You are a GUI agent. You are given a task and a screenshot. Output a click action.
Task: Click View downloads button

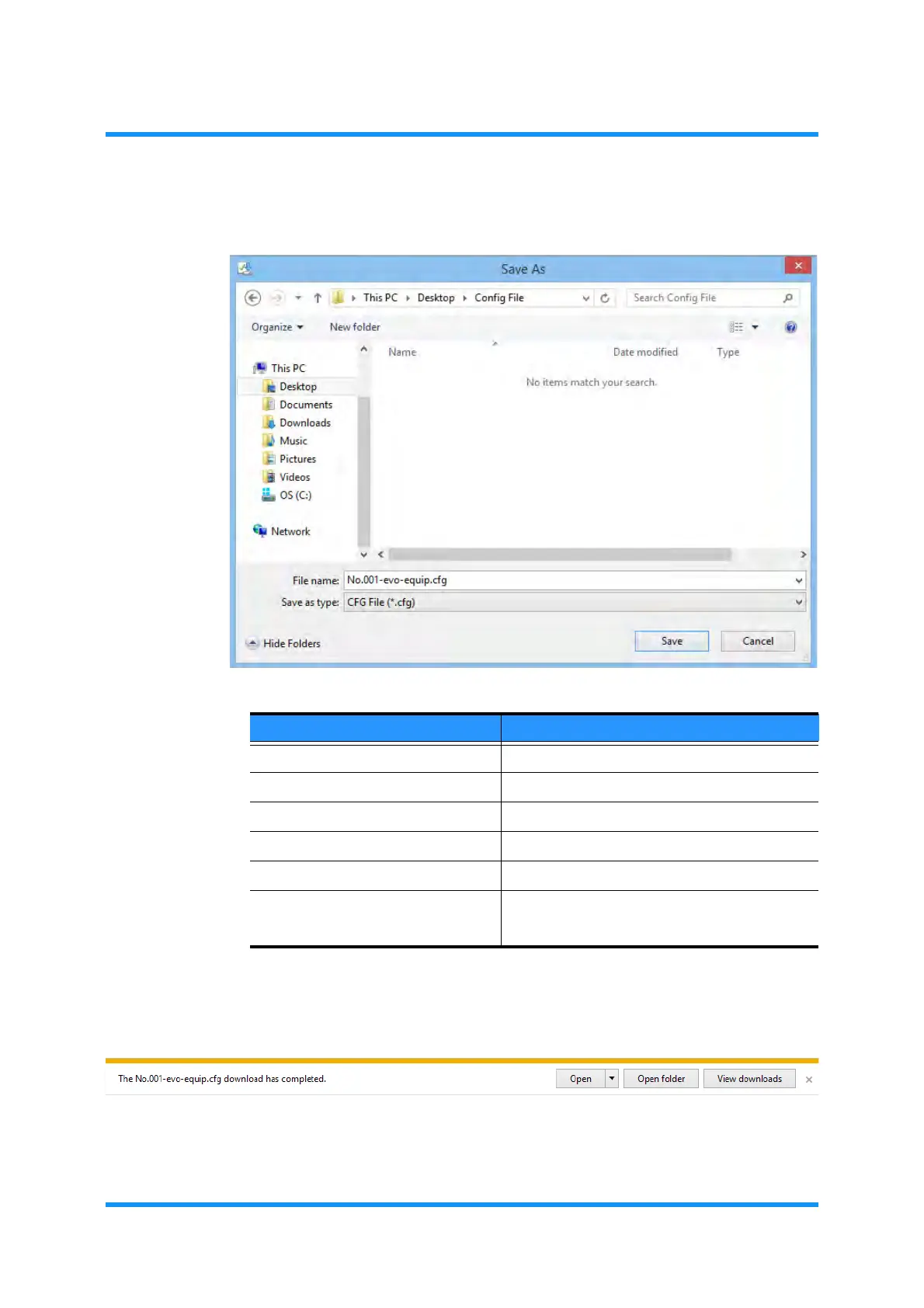(x=749, y=1079)
